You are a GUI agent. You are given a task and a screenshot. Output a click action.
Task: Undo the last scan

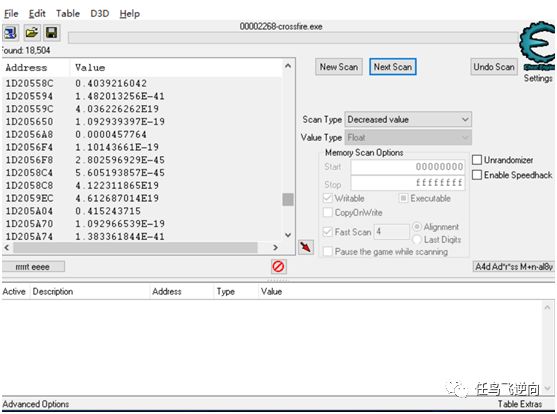(x=494, y=67)
